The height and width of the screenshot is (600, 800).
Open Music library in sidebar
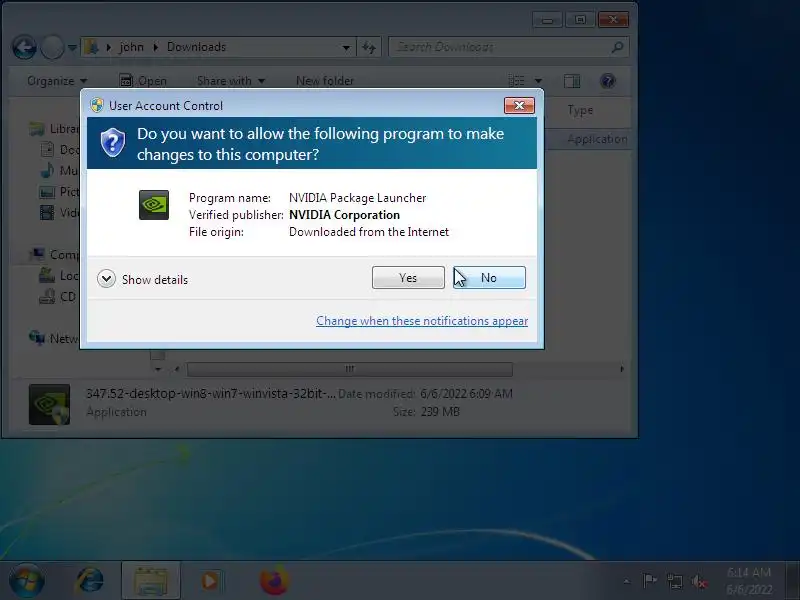click(60, 170)
